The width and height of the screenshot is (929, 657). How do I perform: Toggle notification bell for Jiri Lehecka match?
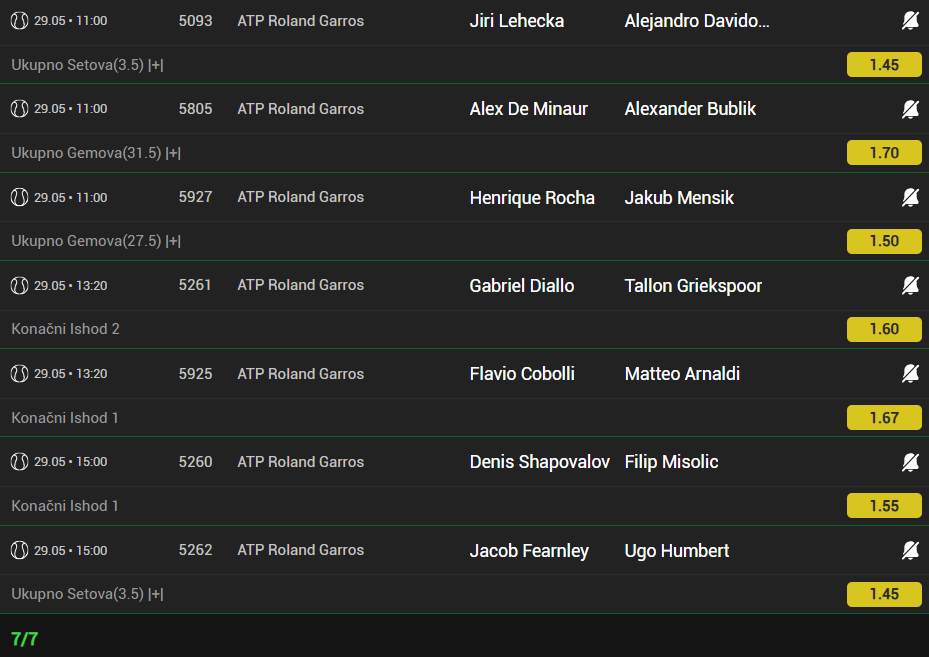point(910,21)
